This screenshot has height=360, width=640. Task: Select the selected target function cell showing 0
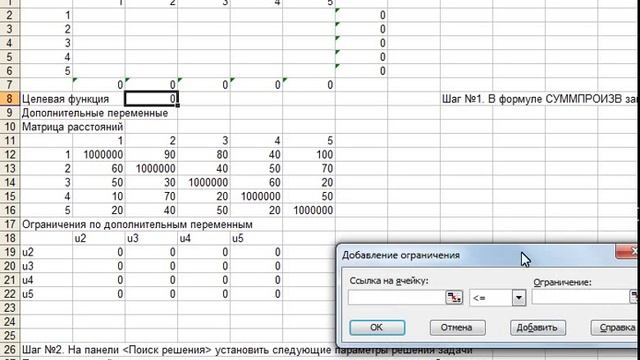point(151,99)
